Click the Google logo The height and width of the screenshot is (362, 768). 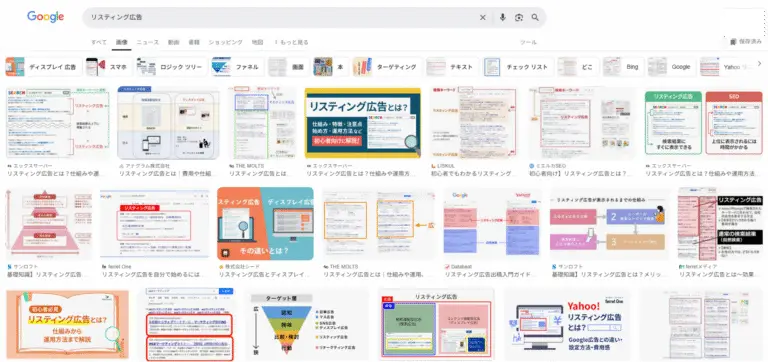tap(46, 17)
